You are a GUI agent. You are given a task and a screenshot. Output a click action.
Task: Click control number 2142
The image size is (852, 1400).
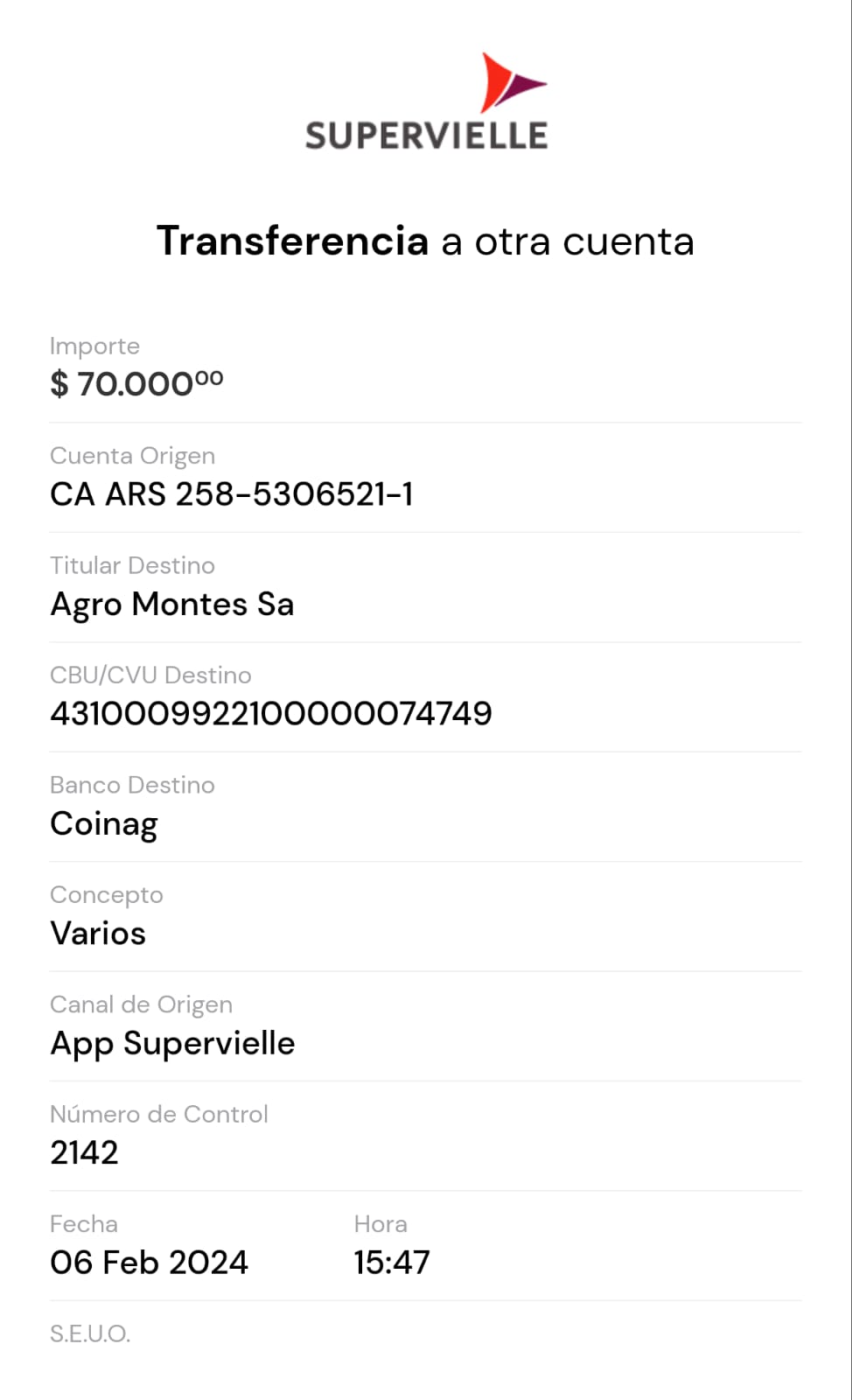(x=84, y=1152)
